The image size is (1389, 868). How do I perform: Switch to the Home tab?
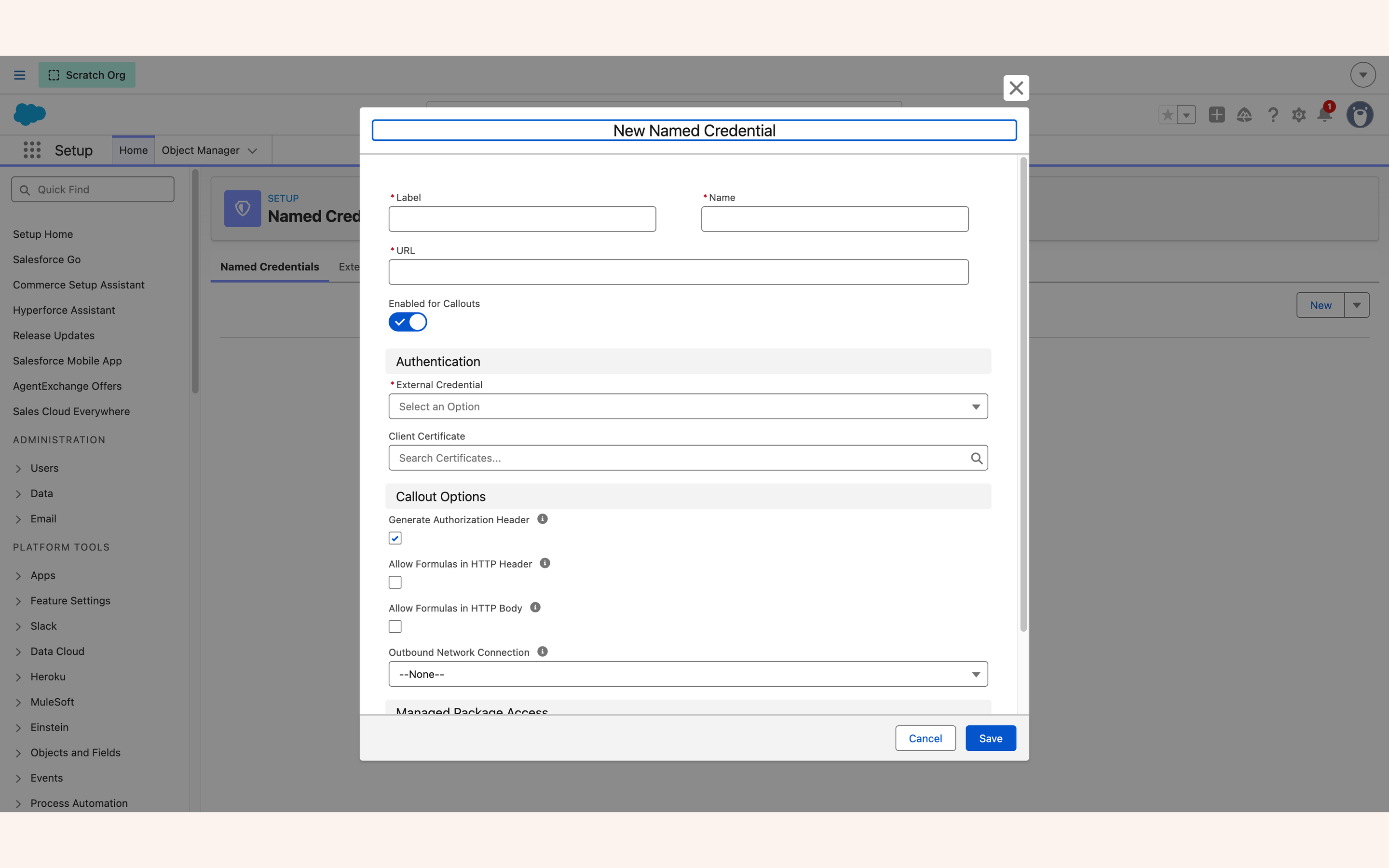tap(133, 150)
